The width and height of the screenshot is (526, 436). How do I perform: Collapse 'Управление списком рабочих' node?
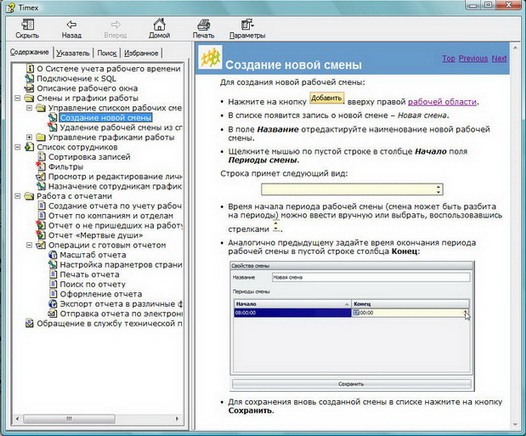point(29,108)
